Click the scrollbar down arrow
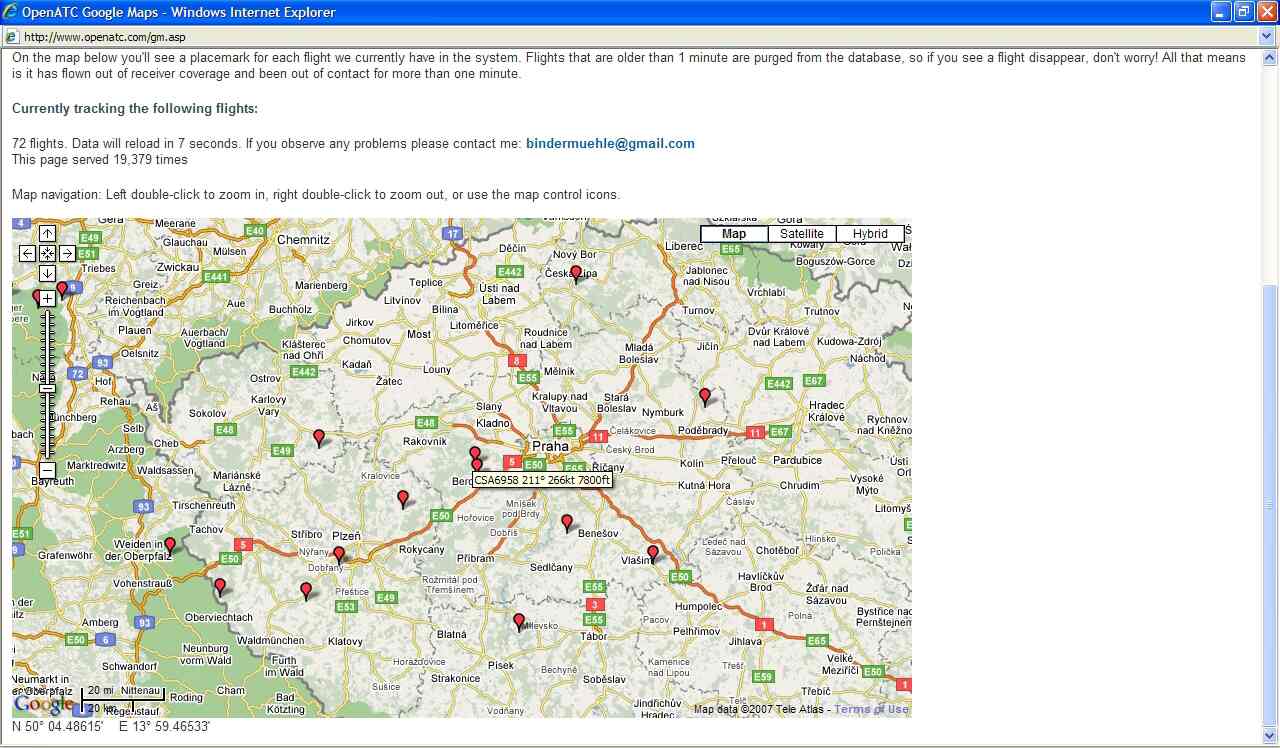This screenshot has height=748, width=1280. (x=1271, y=736)
